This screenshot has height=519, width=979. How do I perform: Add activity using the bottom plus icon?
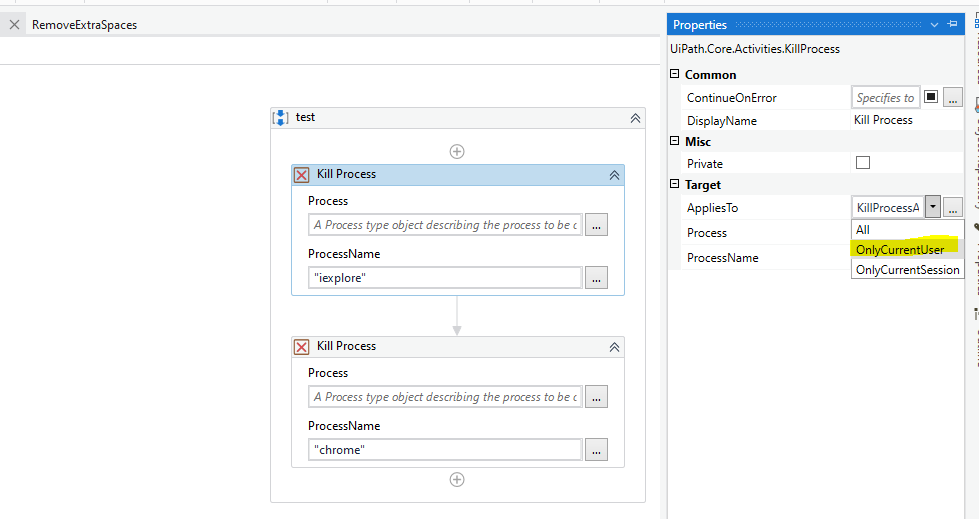457,479
